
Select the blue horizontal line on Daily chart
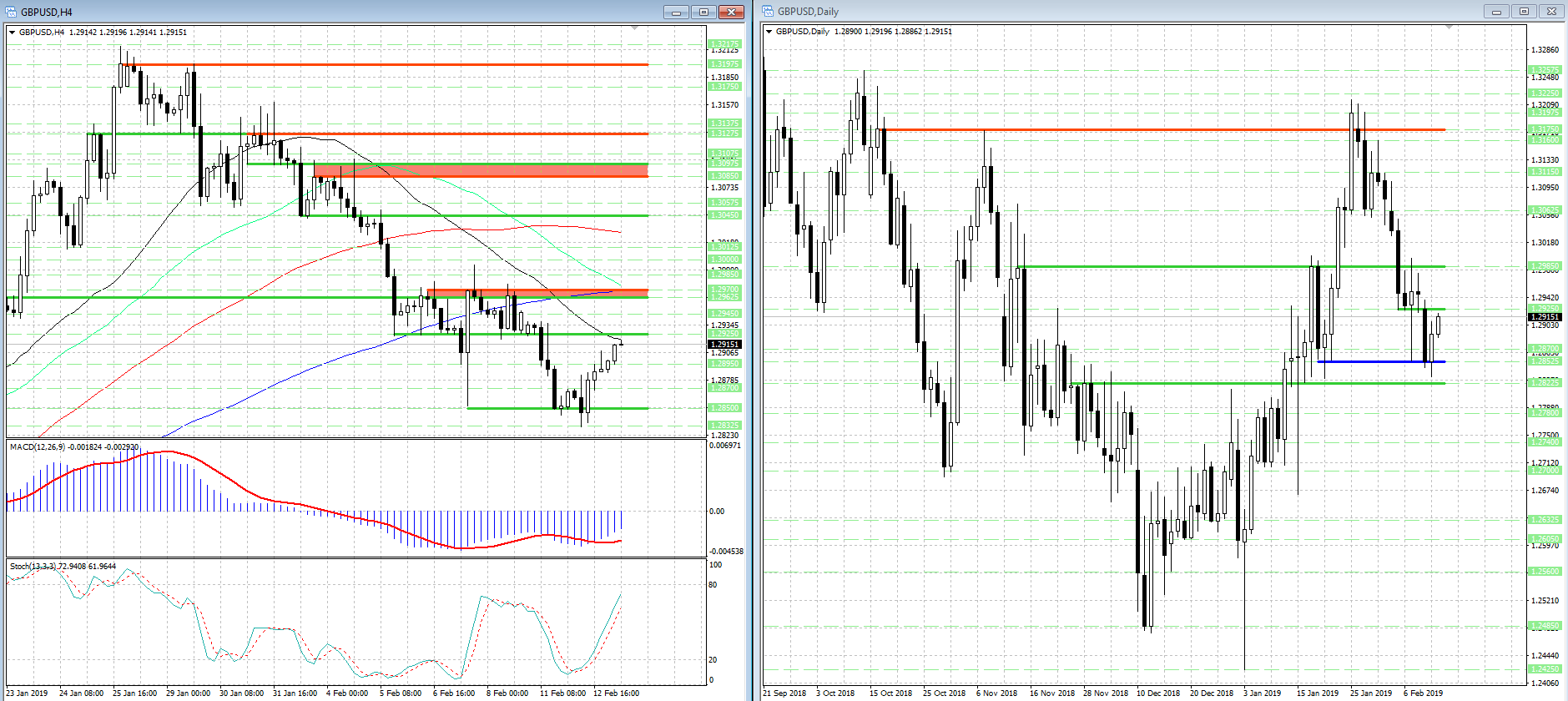tap(1380, 361)
